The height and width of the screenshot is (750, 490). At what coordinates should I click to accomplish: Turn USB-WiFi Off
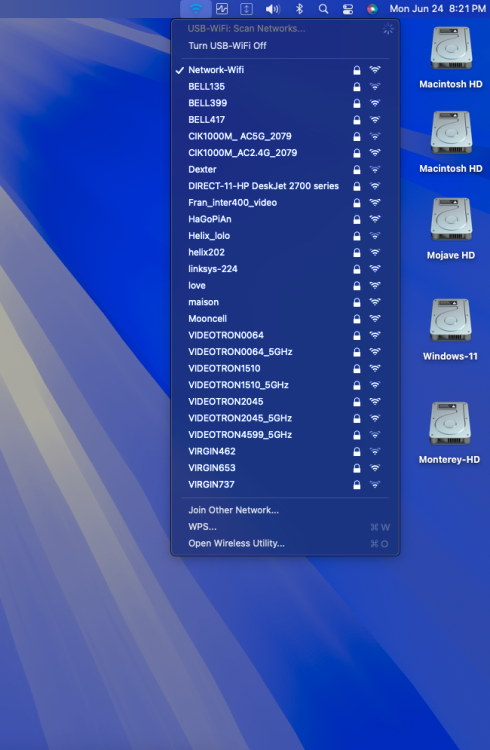pyautogui.click(x=285, y=45)
